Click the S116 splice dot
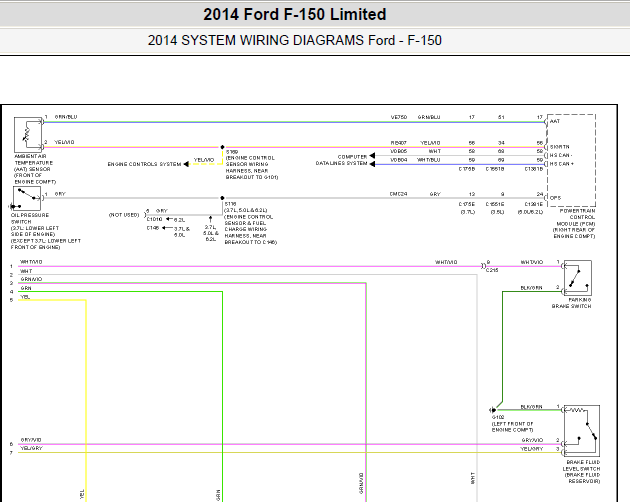This screenshot has width=630, height=502. 222,198
